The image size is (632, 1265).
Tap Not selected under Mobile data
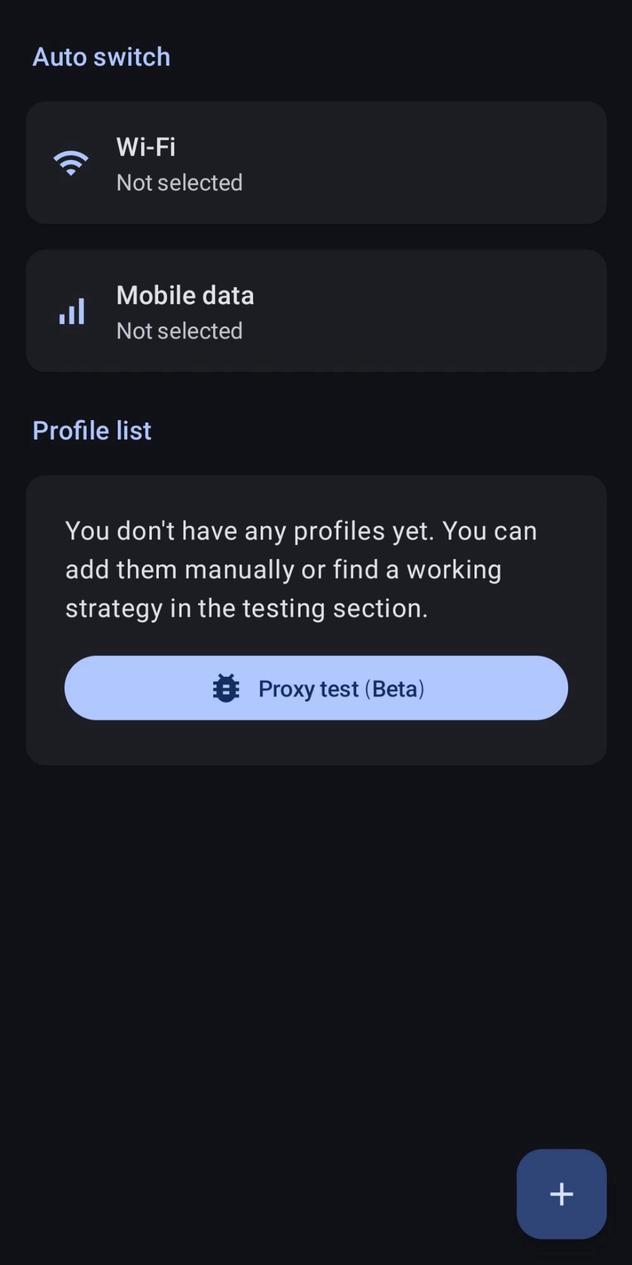coord(179,330)
